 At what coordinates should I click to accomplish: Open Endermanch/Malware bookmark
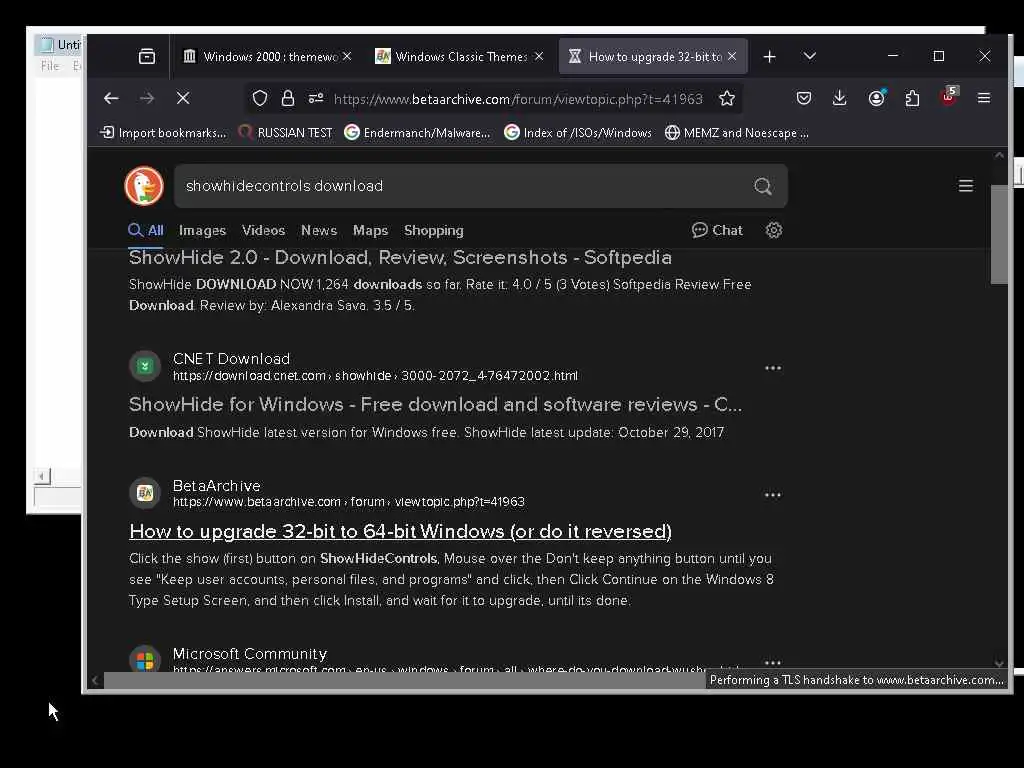click(x=417, y=133)
